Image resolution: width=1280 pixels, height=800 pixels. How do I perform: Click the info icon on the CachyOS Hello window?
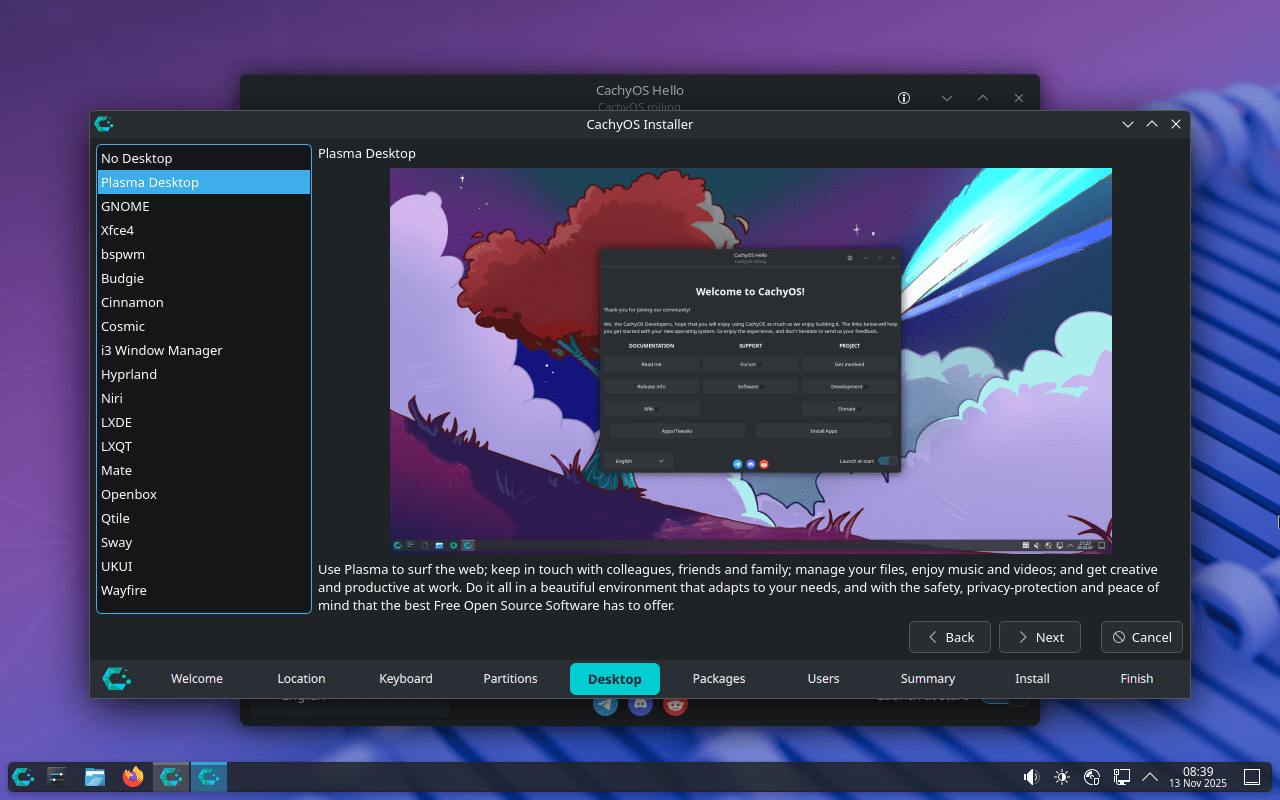click(x=903, y=98)
